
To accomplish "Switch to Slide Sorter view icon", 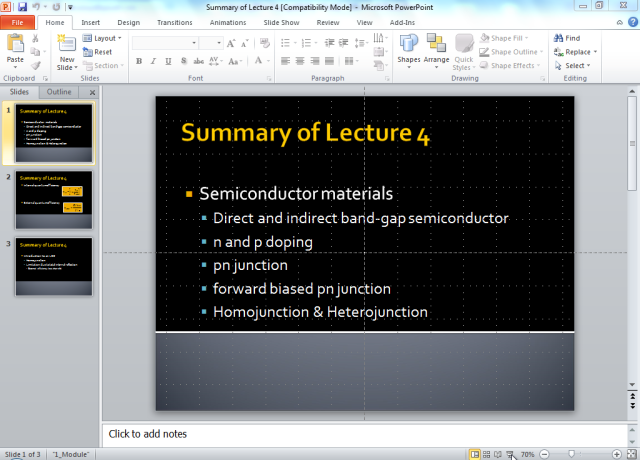I will tap(487, 454).
